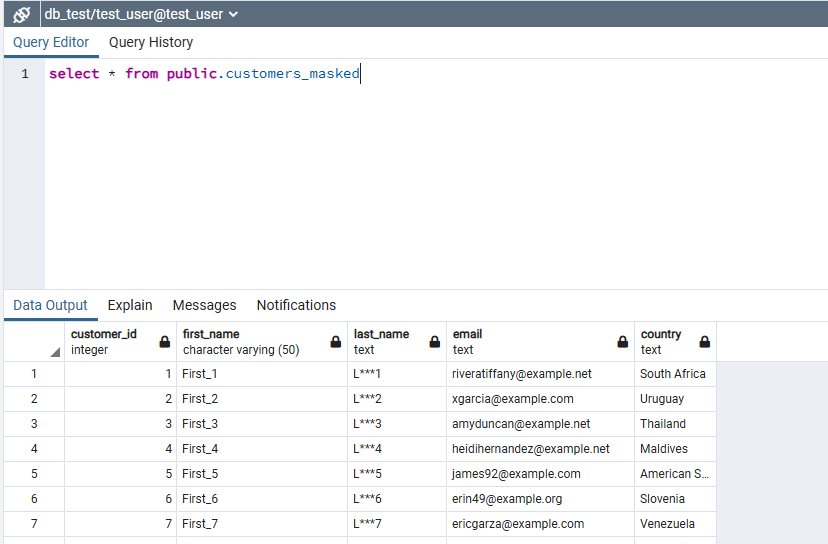The height and width of the screenshot is (544, 828).
Task: Select row header number 2
Action: [x=34, y=399]
